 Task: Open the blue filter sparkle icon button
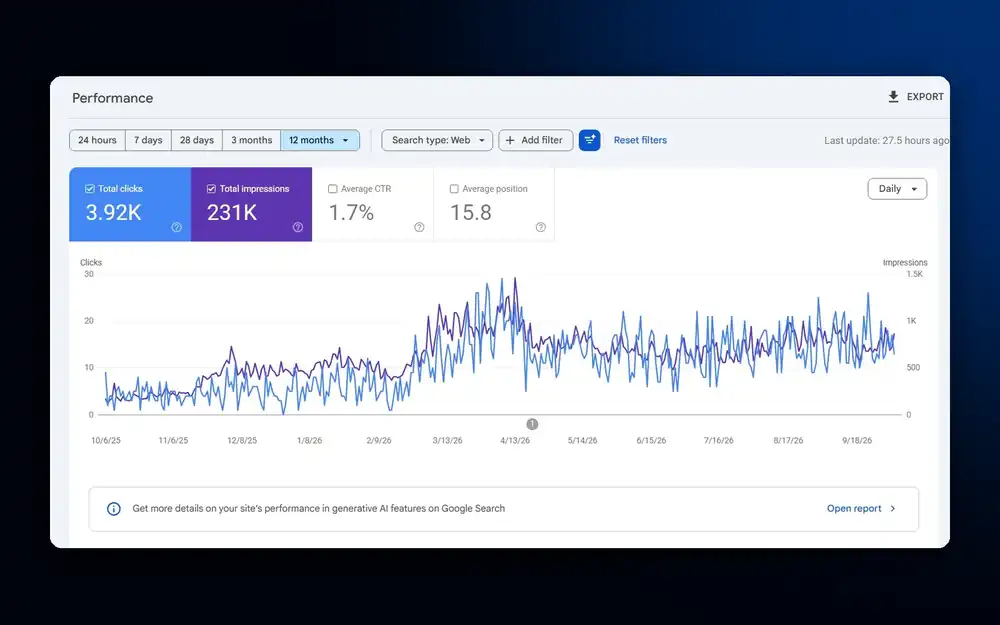[x=589, y=140]
